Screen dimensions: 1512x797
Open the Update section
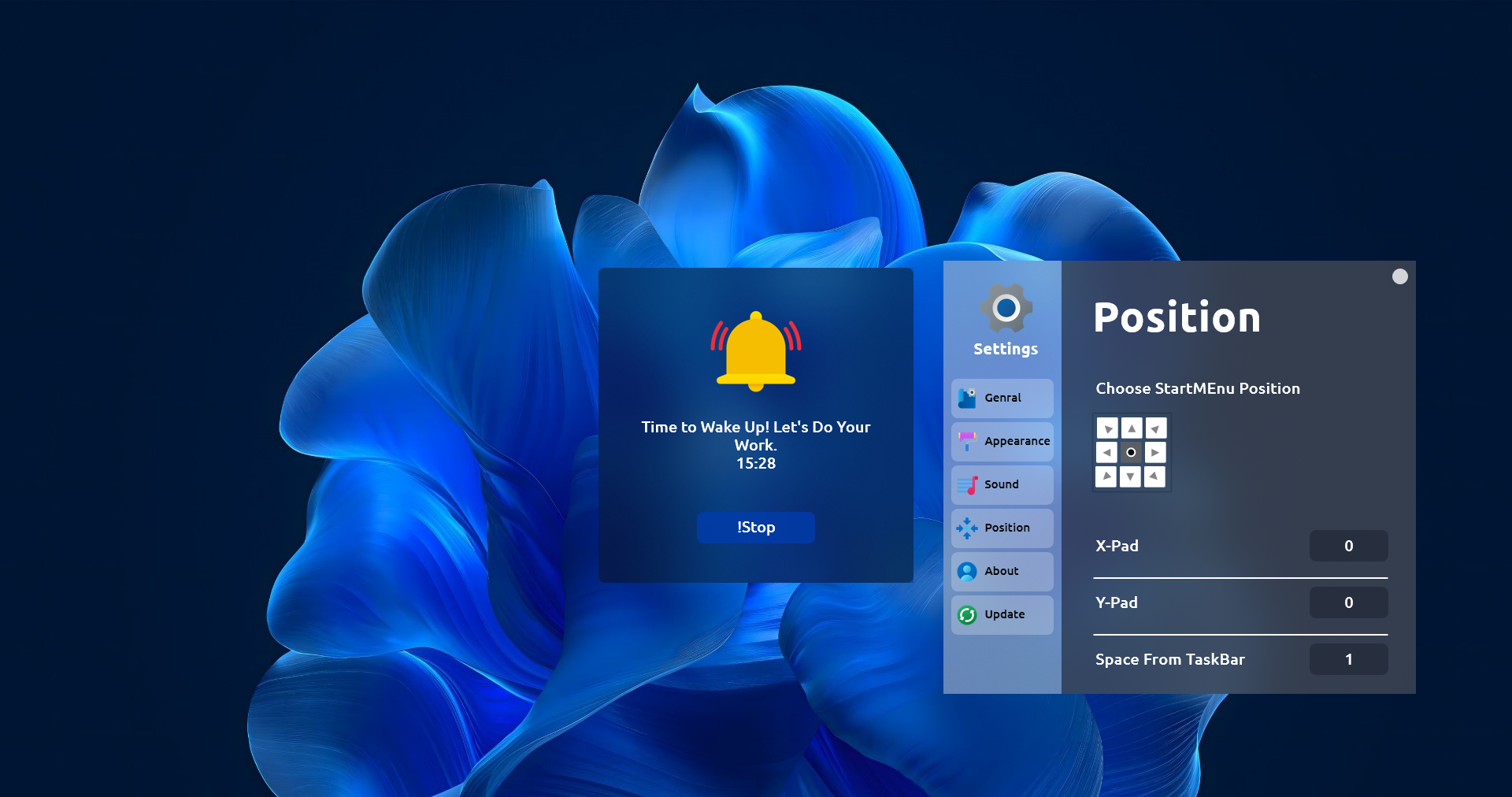pyautogui.click(x=1002, y=615)
